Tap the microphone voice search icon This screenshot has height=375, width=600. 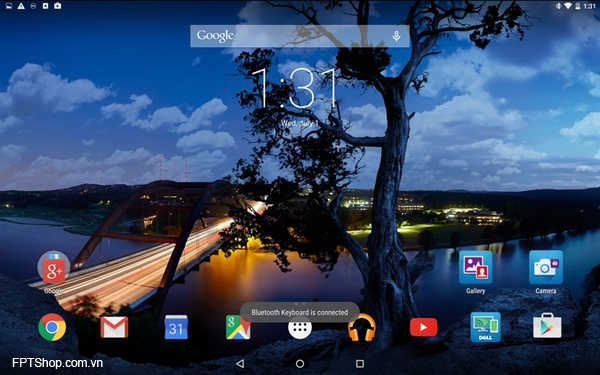point(396,36)
